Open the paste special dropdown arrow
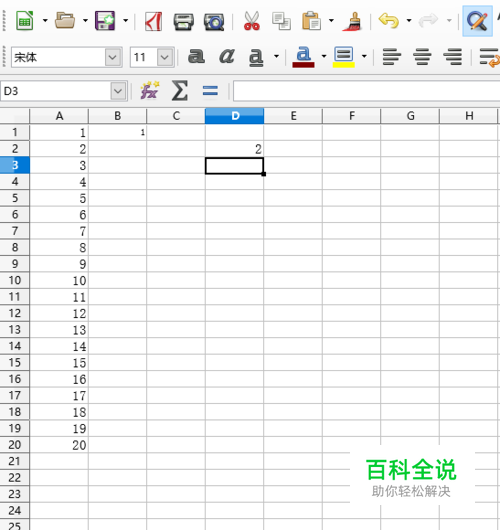Image resolution: width=500 pixels, height=530 pixels. click(x=331, y=21)
